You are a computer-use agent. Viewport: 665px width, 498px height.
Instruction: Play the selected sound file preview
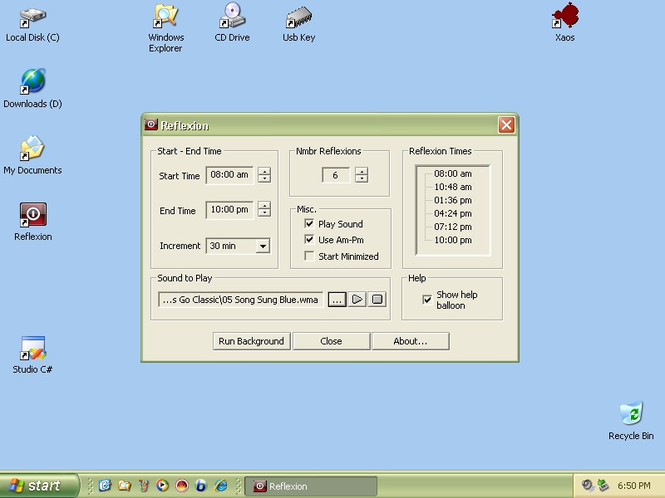(x=357, y=299)
